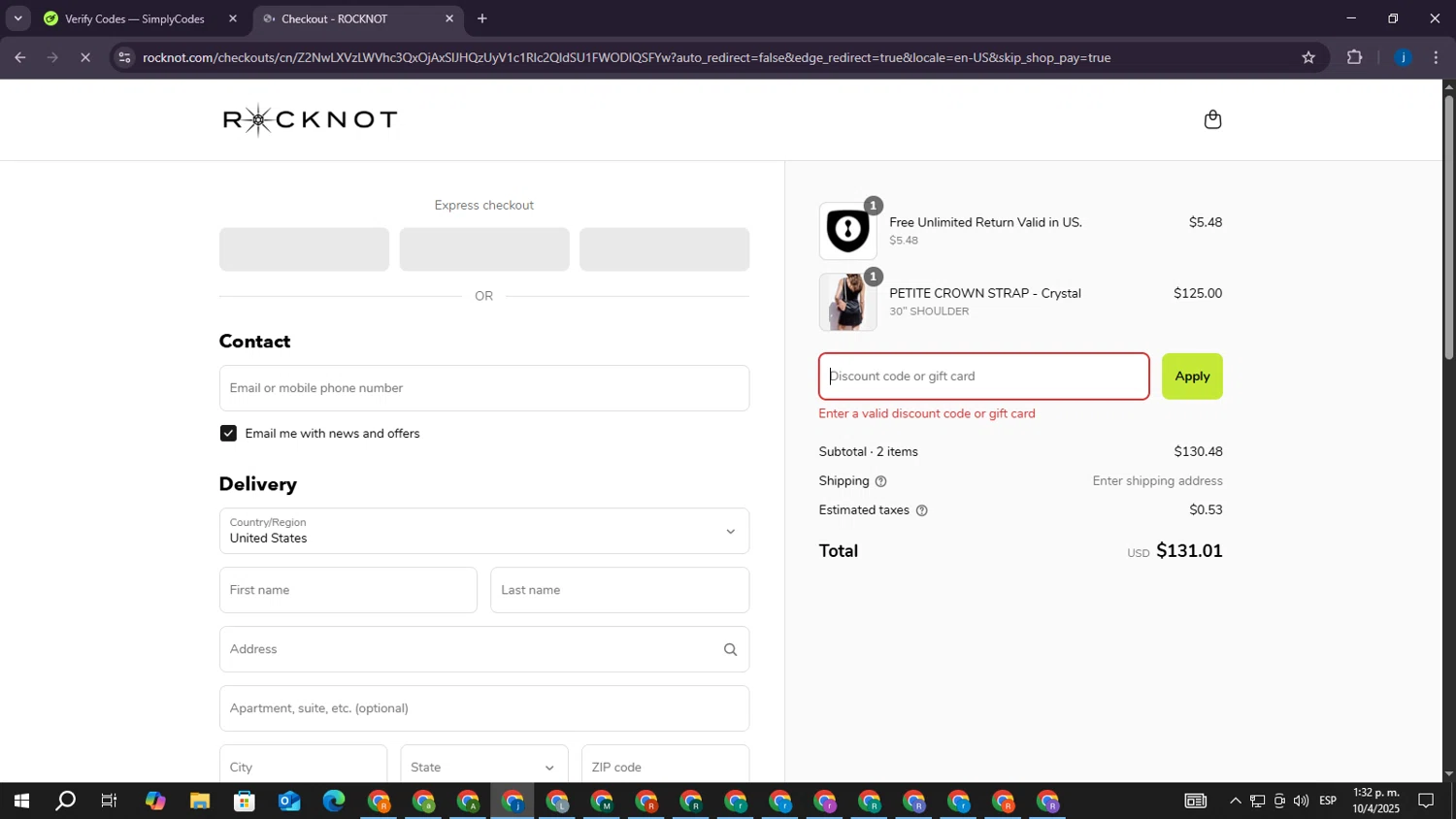
Task: Expand the Country/Region dropdown
Action: (484, 531)
